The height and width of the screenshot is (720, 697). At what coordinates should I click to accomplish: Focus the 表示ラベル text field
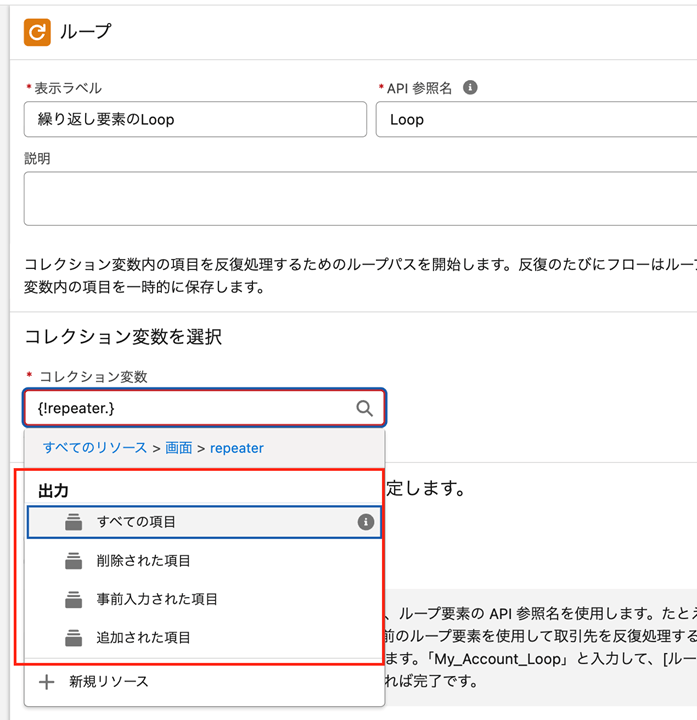[195, 120]
